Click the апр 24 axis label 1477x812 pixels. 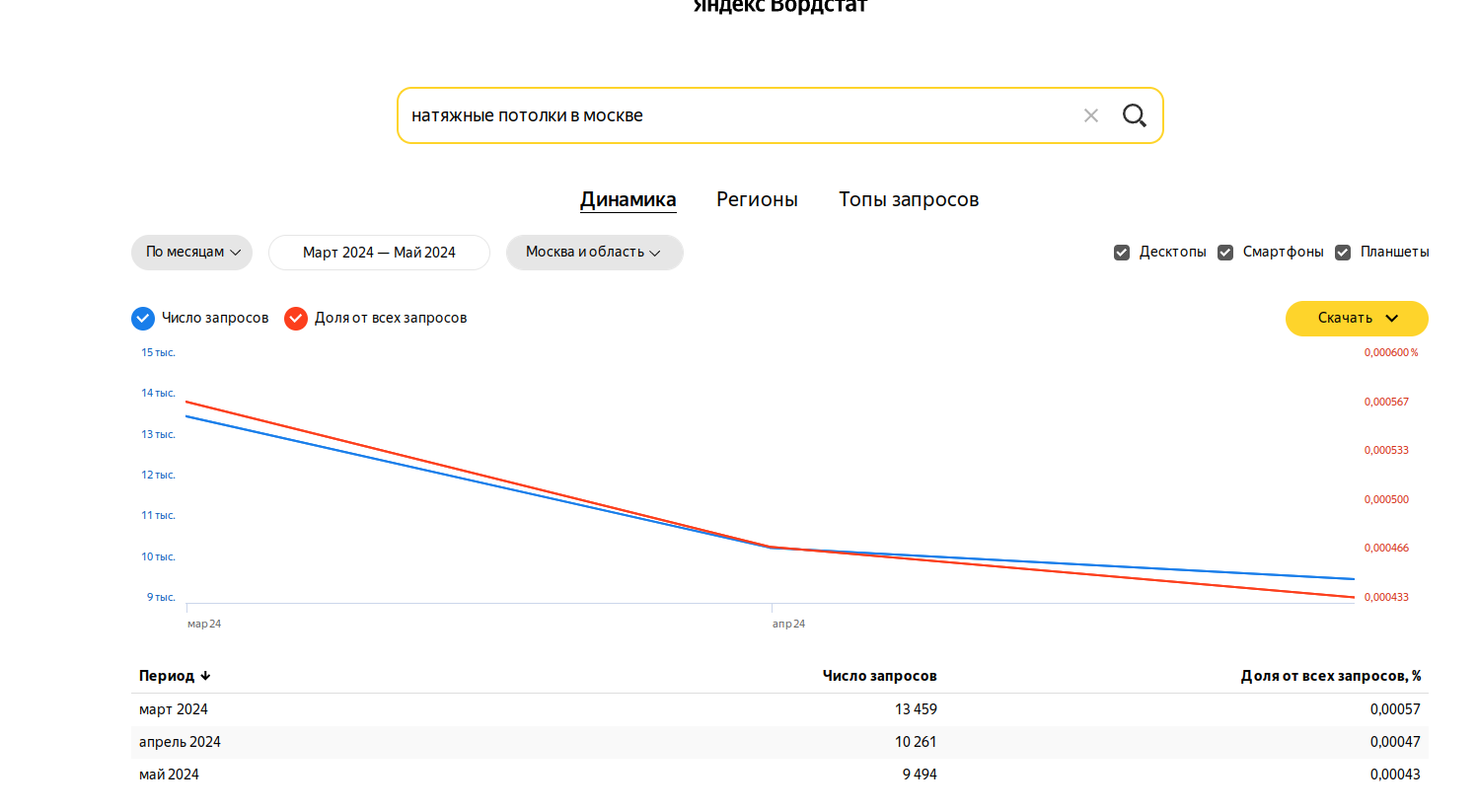point(788,624)
